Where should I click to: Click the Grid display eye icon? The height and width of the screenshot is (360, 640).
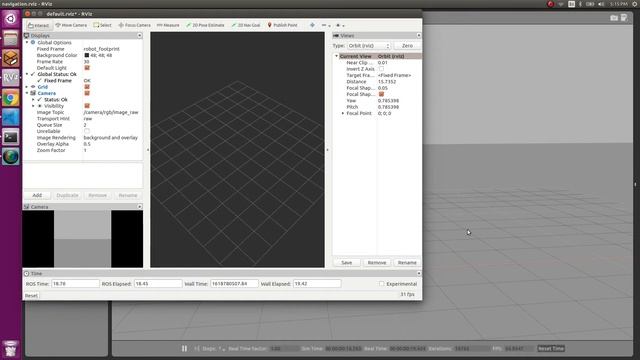point(33,87)
